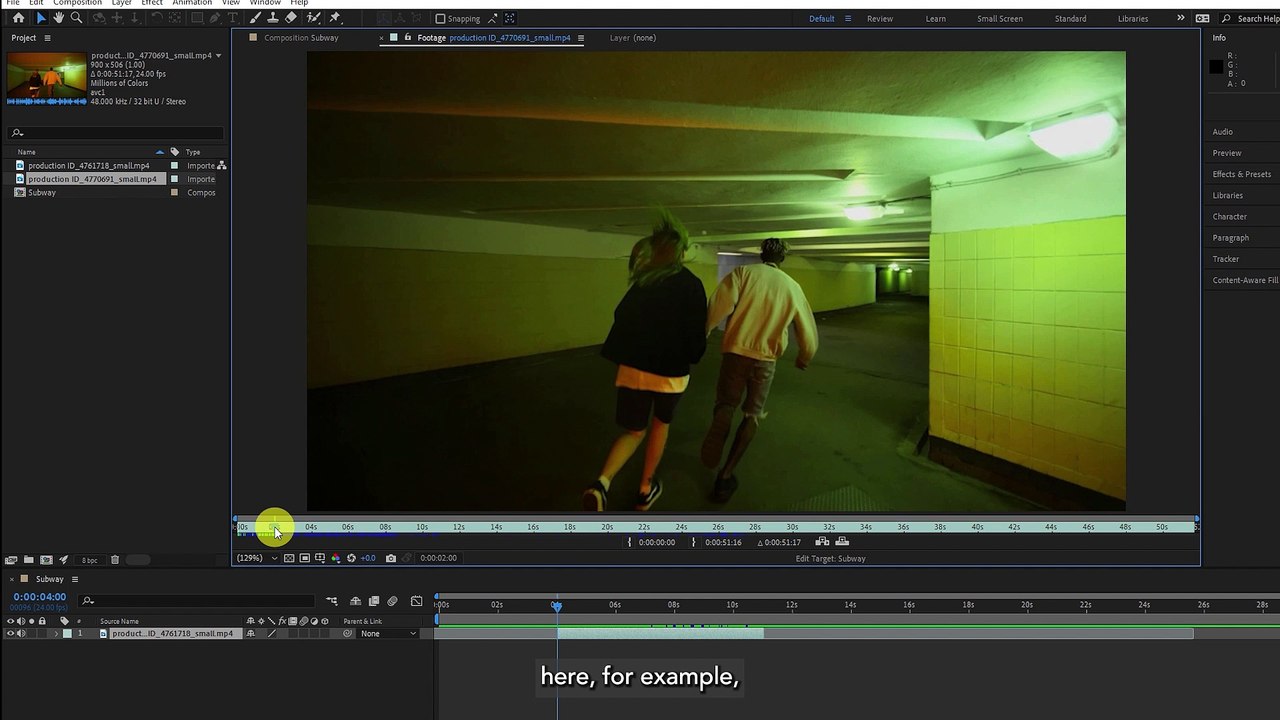The width and height of the screenshot is (1280, 720).
Task: Click the 8 bpc color depth button
Action: 90,560
